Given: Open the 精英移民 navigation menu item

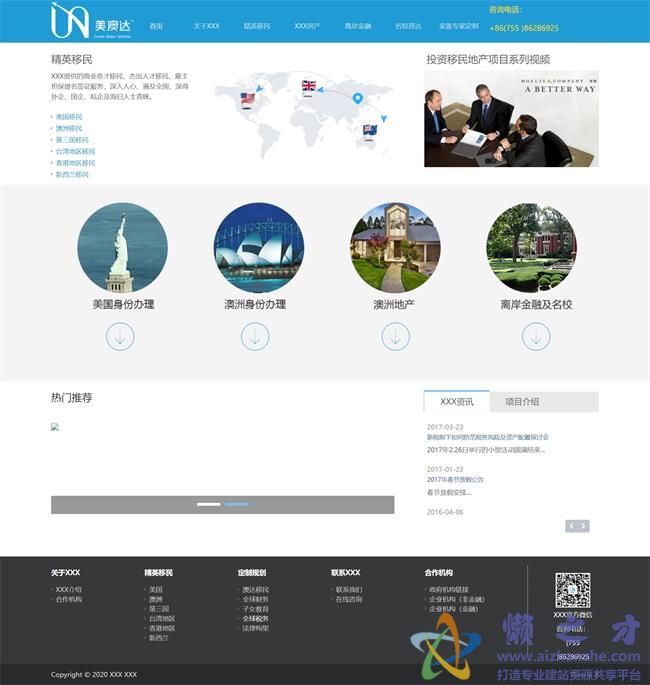Looking at the screenshot, I should [x=257, y=26].
